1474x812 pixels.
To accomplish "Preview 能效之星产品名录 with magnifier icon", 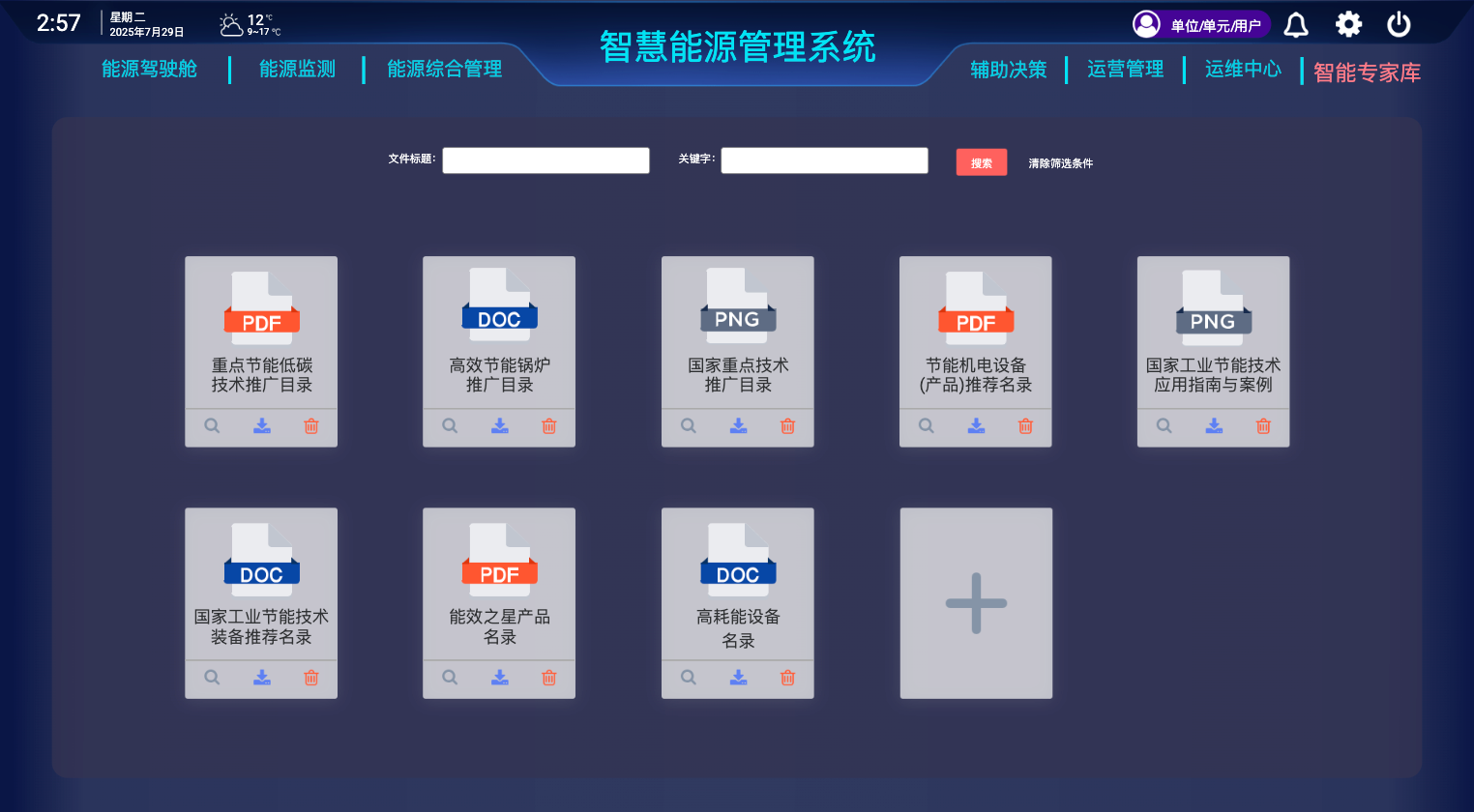I will point(450,678).
